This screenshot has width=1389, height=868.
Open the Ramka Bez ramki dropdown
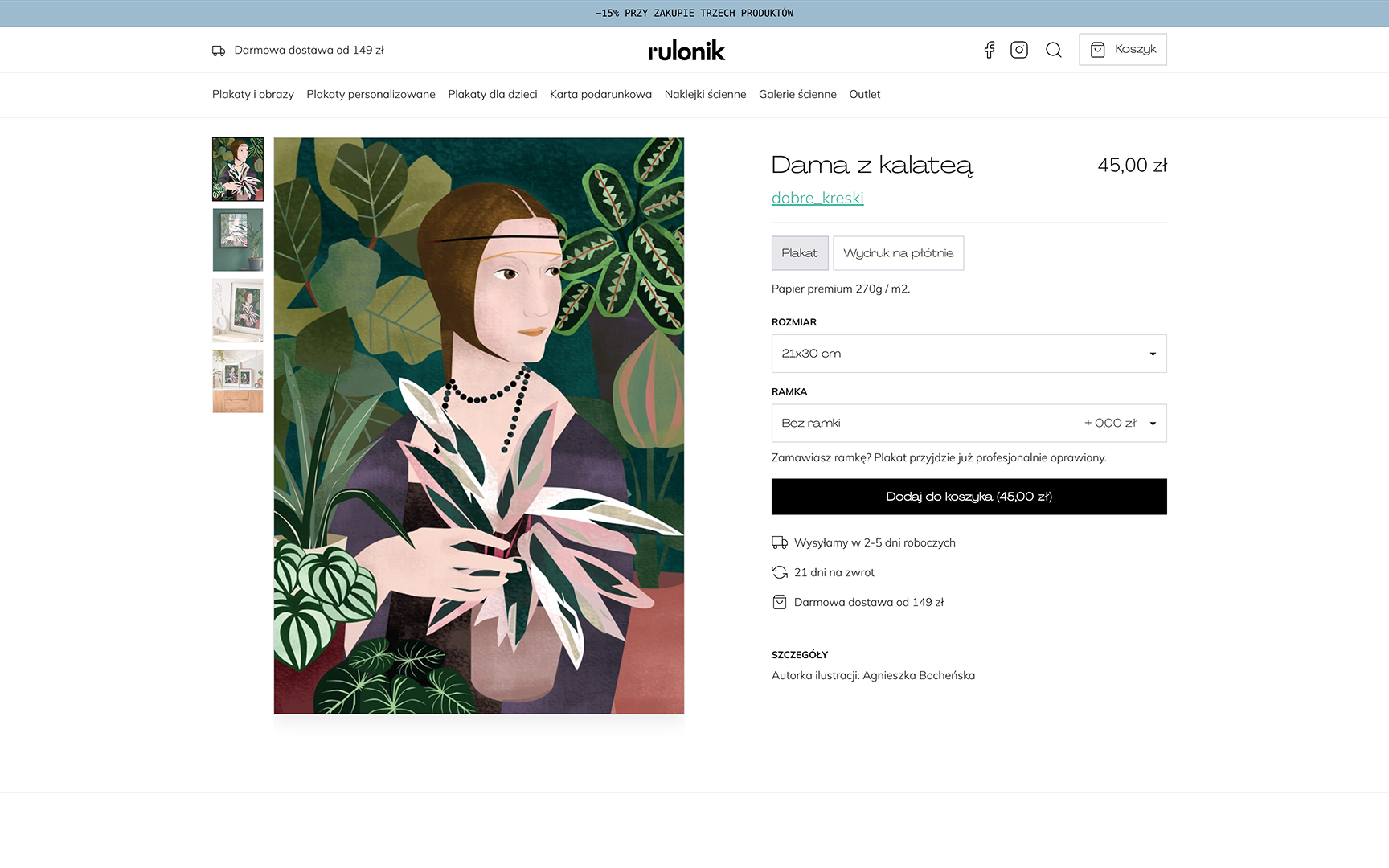tap(969, 424)
